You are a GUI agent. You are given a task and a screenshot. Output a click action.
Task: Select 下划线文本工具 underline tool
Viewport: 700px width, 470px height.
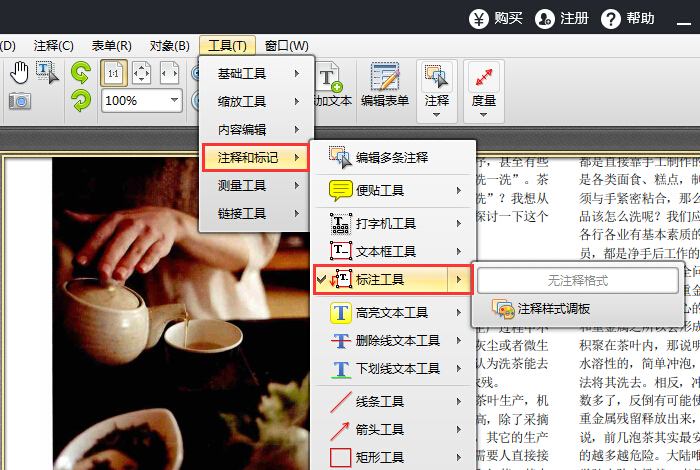394,369
